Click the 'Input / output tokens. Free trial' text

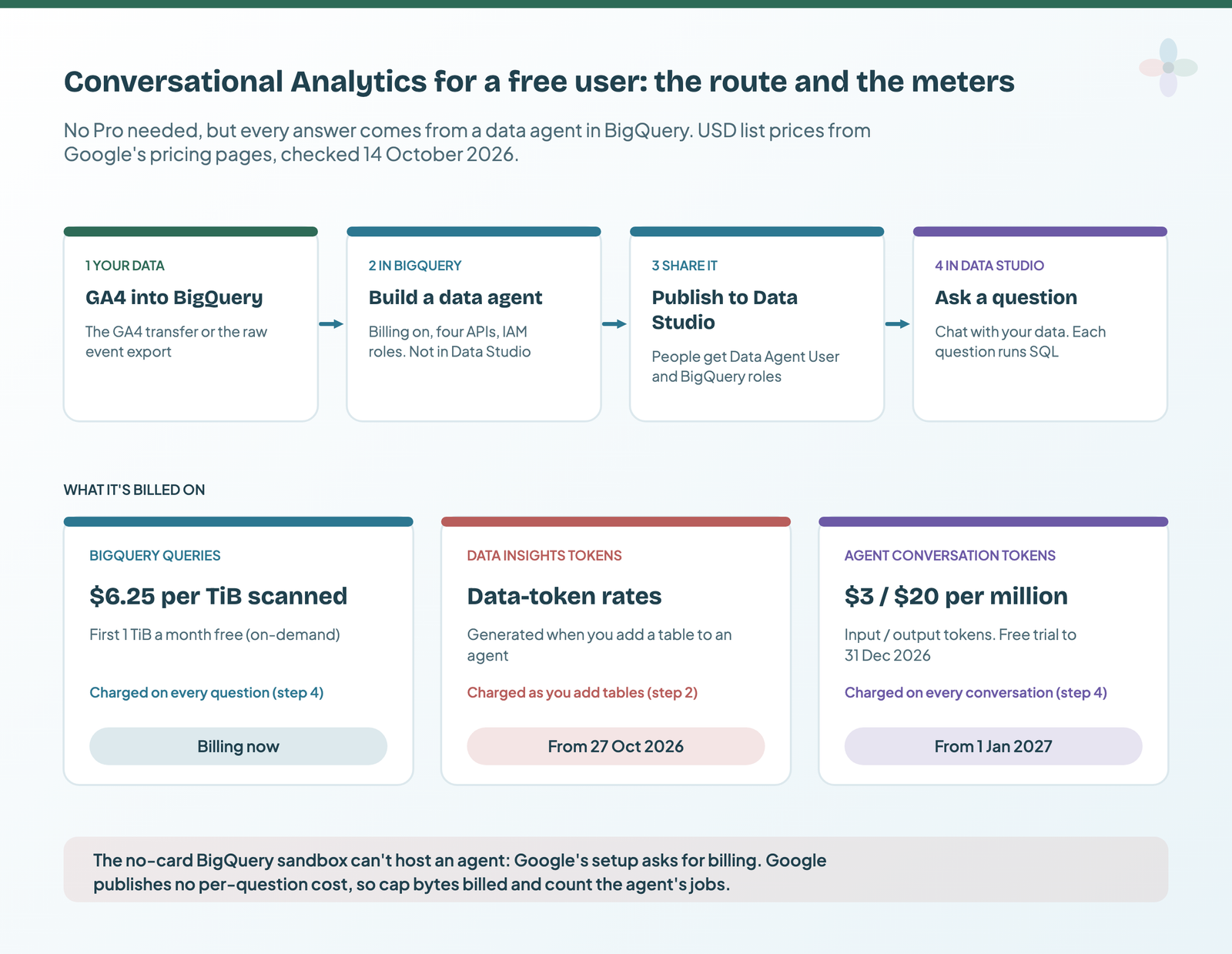(960, 645)
